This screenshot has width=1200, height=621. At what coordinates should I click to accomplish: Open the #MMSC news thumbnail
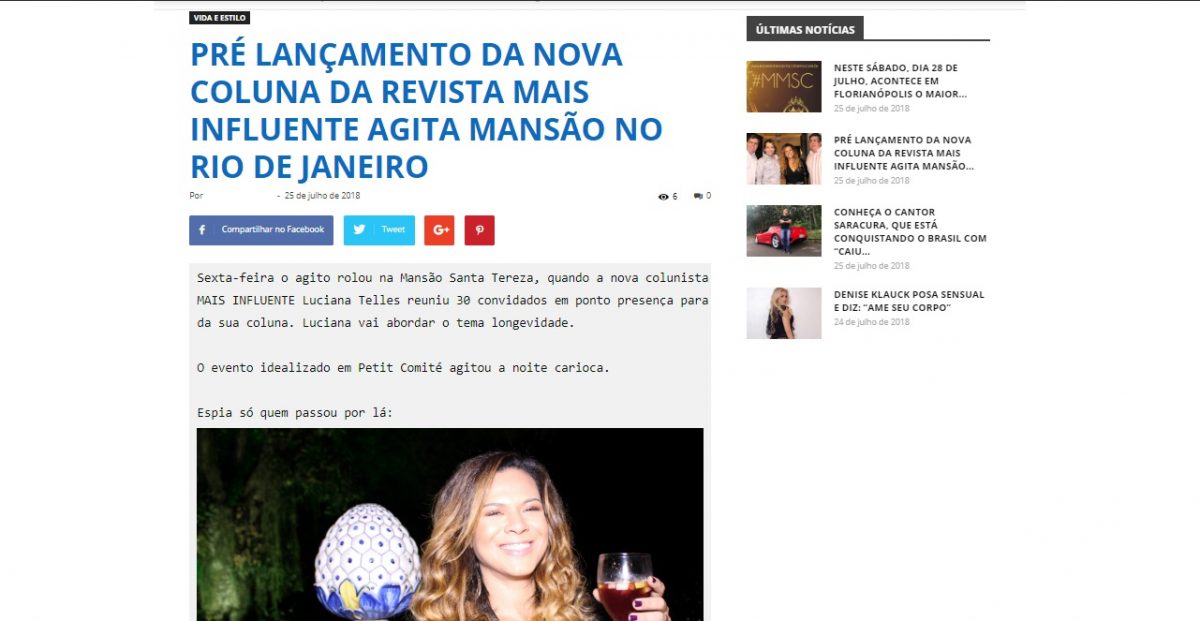pos(784,87)
